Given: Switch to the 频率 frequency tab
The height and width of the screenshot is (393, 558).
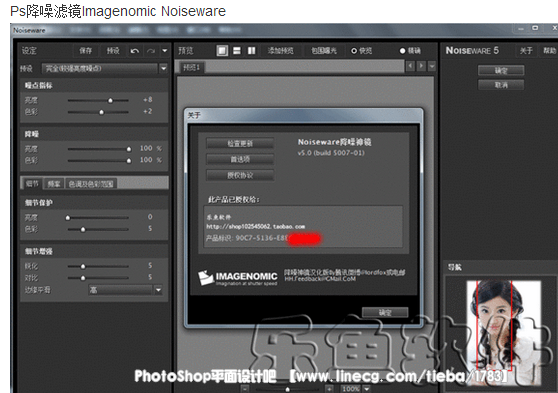Looking at the screenshot, I should pos(54,183).
